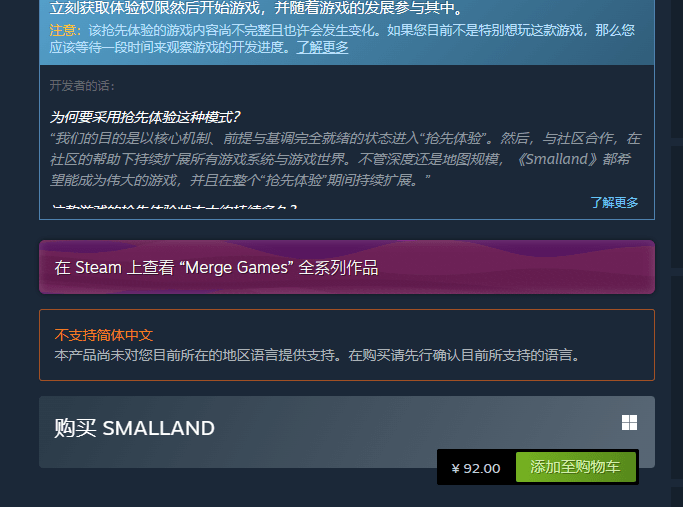Click the yellow 注意: label
The image size is (683, 507).
65,30
